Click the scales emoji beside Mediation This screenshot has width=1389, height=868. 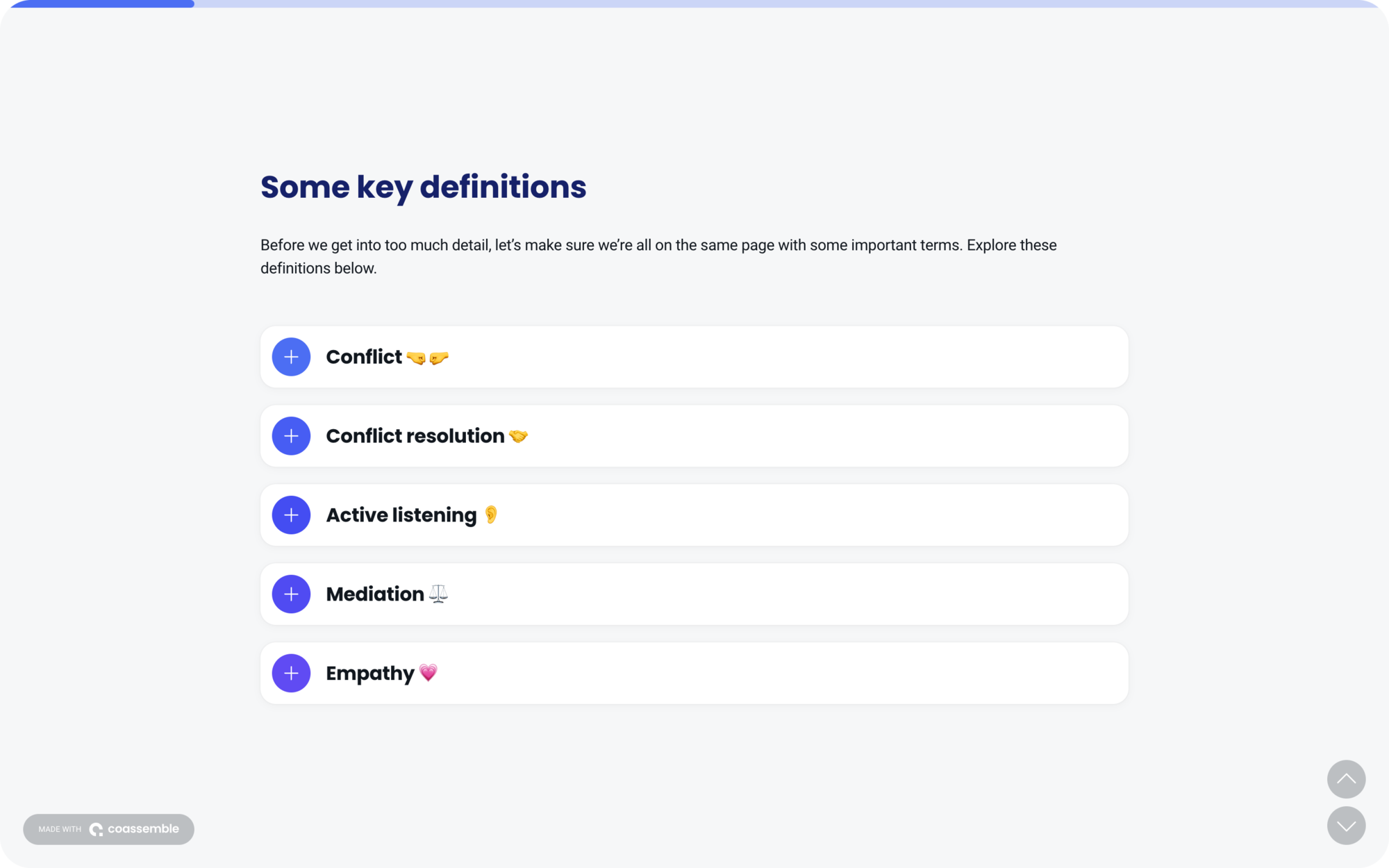coord(438,594)
